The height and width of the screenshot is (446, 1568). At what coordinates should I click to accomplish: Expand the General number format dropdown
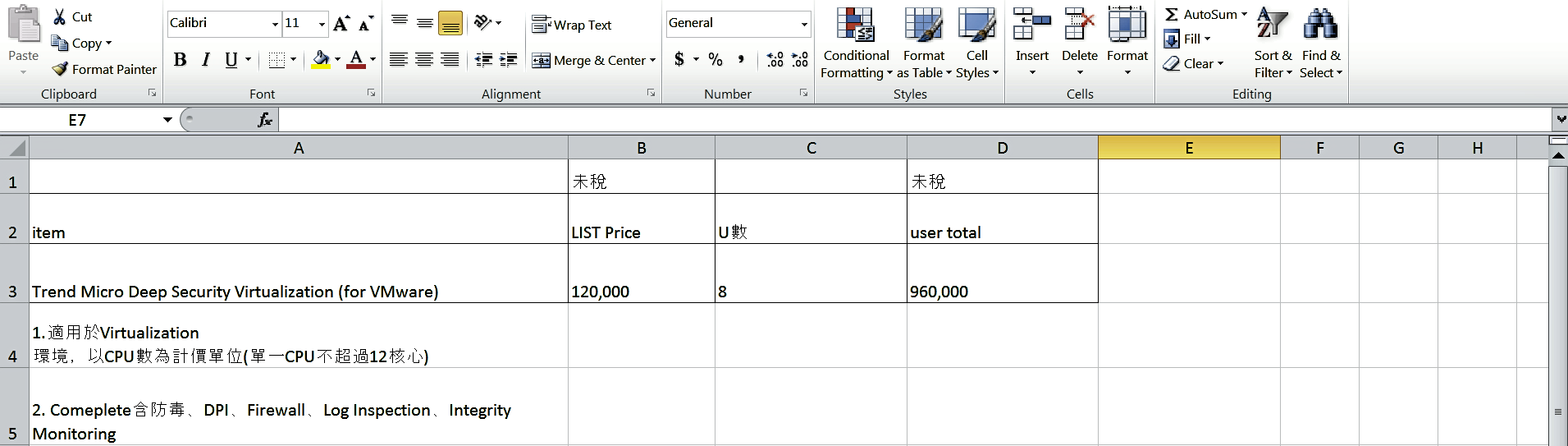(x=804, y=24)
